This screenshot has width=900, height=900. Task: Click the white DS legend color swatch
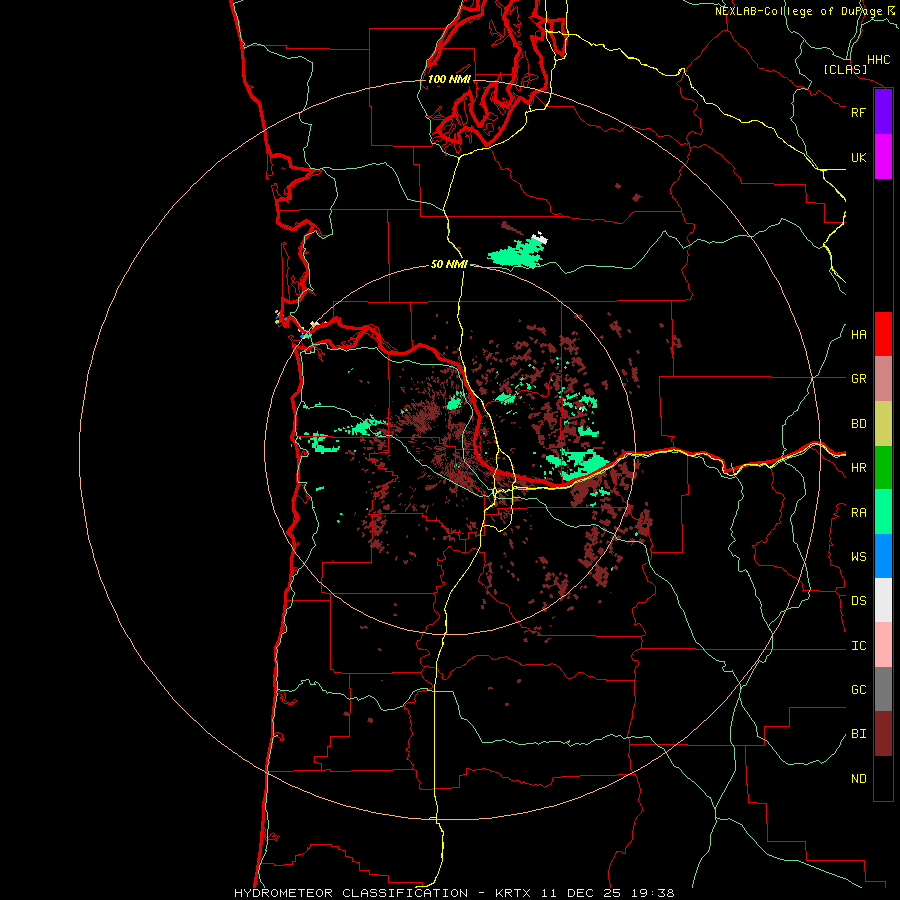click(883, 600)
